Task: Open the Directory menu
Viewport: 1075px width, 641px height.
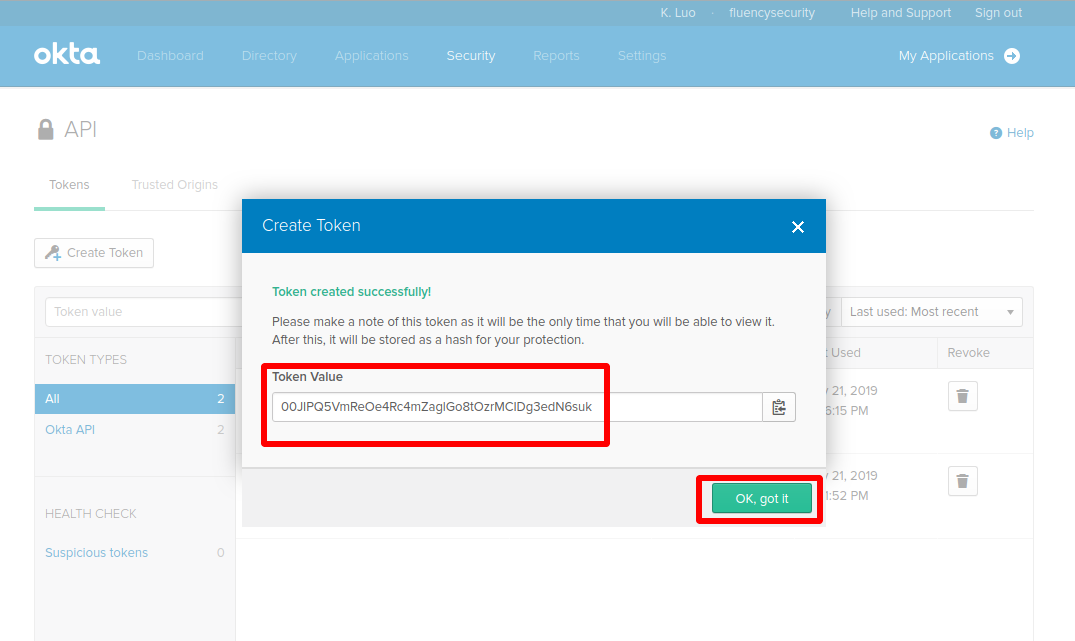Action: [x=269, y=56]
